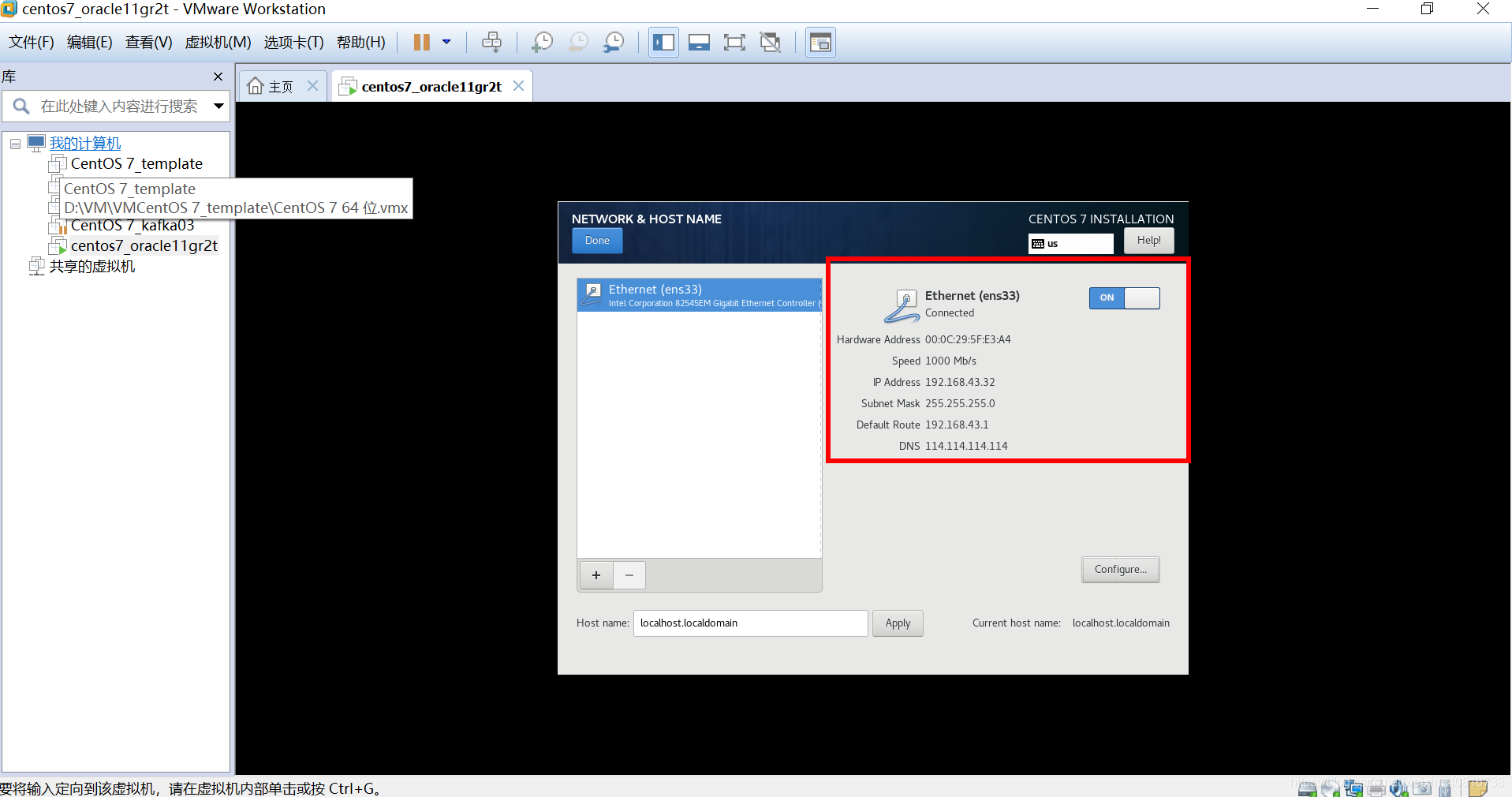1512x797 pixels.
Task: Apply the host name
Action: tap(898, 623)
